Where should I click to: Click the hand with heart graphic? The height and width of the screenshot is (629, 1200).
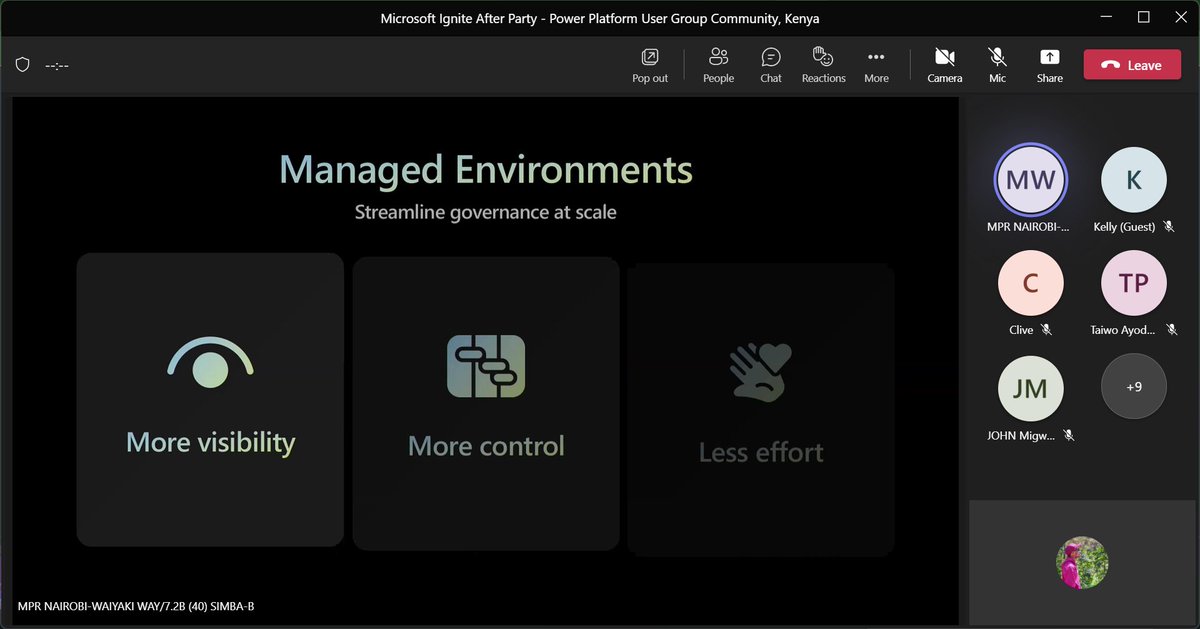761,371
